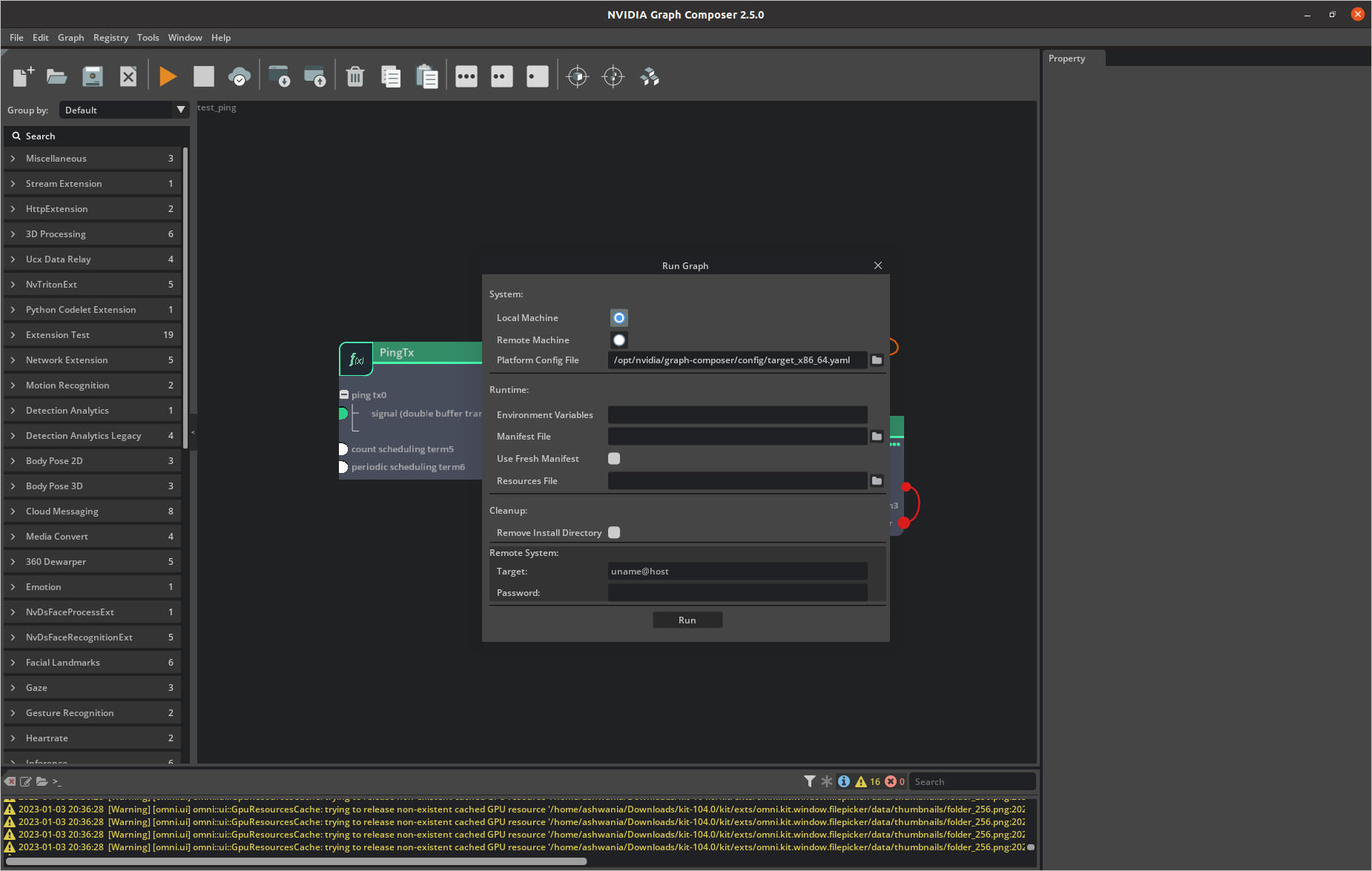The height and width of the screenshot is (871, 1372).
Task: Click the console command prompt icon
Action: (57, 781)
